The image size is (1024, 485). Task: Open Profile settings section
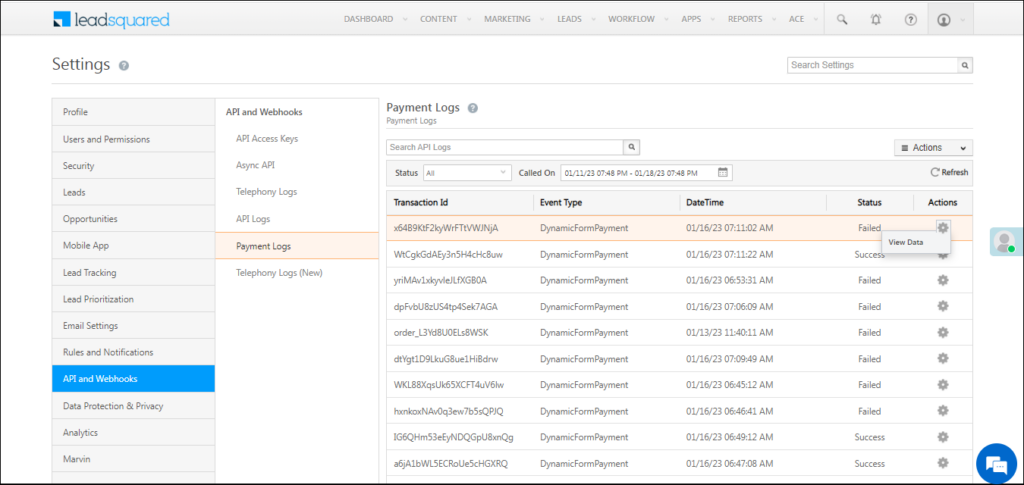(x=133, y=112)
